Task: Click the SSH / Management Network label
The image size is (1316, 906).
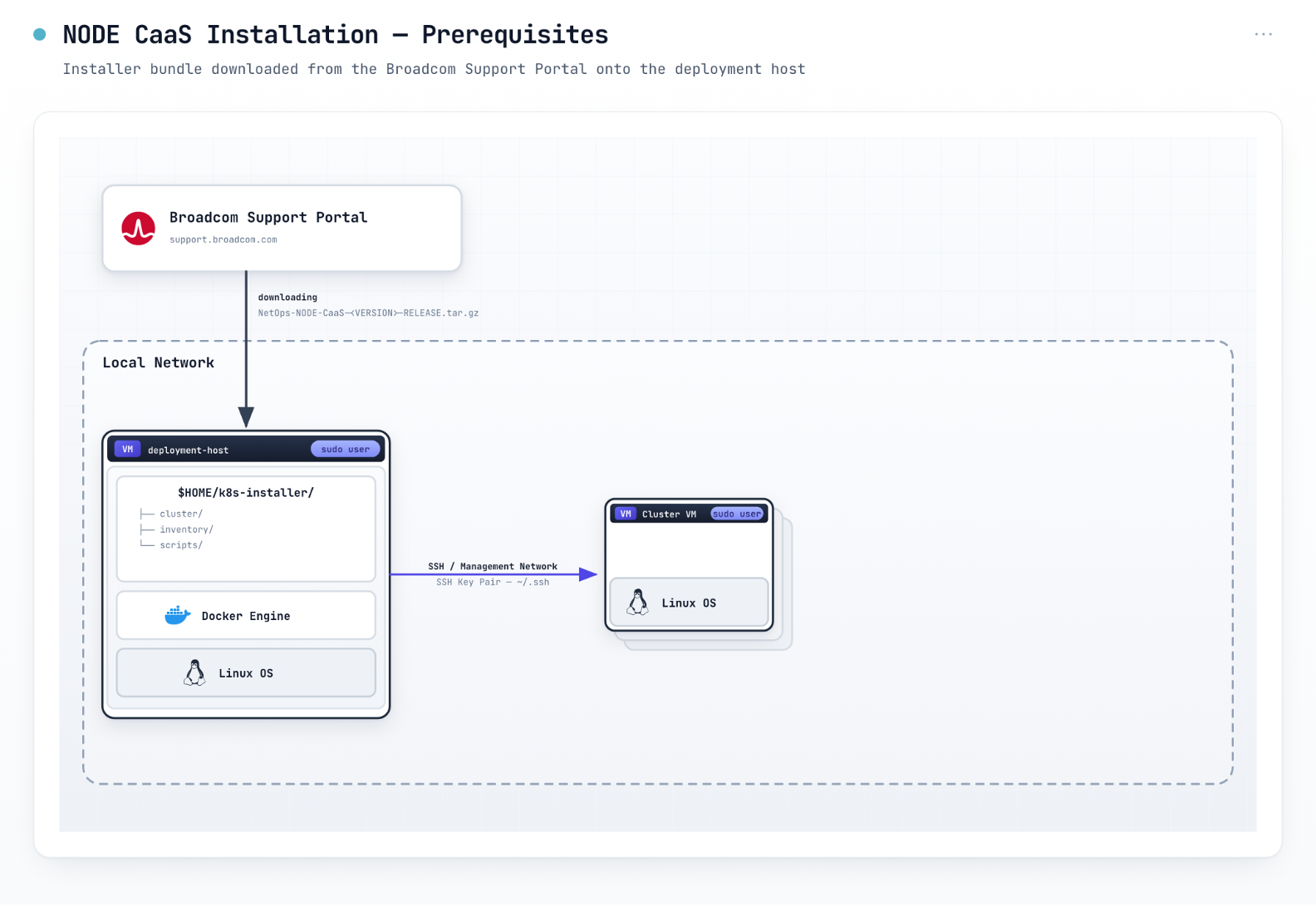Action: (x=493, y=566)
